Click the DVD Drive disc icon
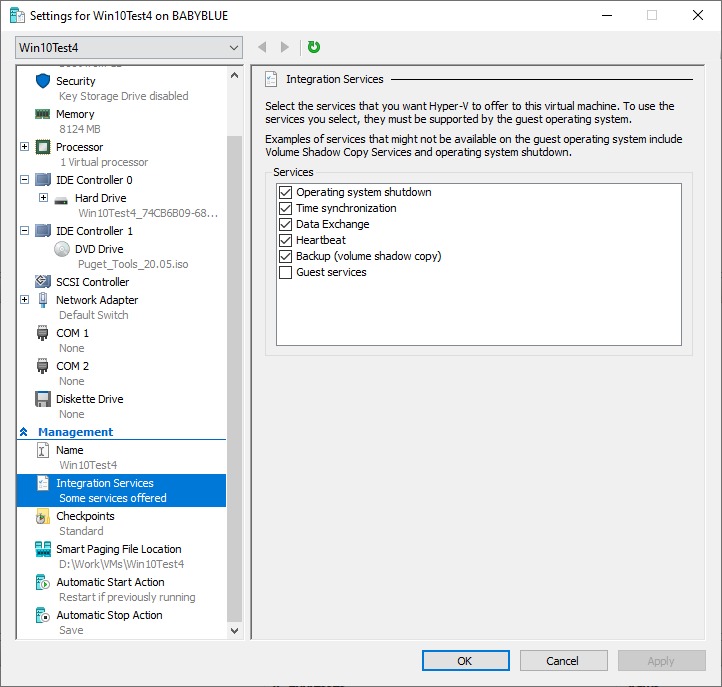The width and height of the screenshot is (722, 687). (62, 249)
